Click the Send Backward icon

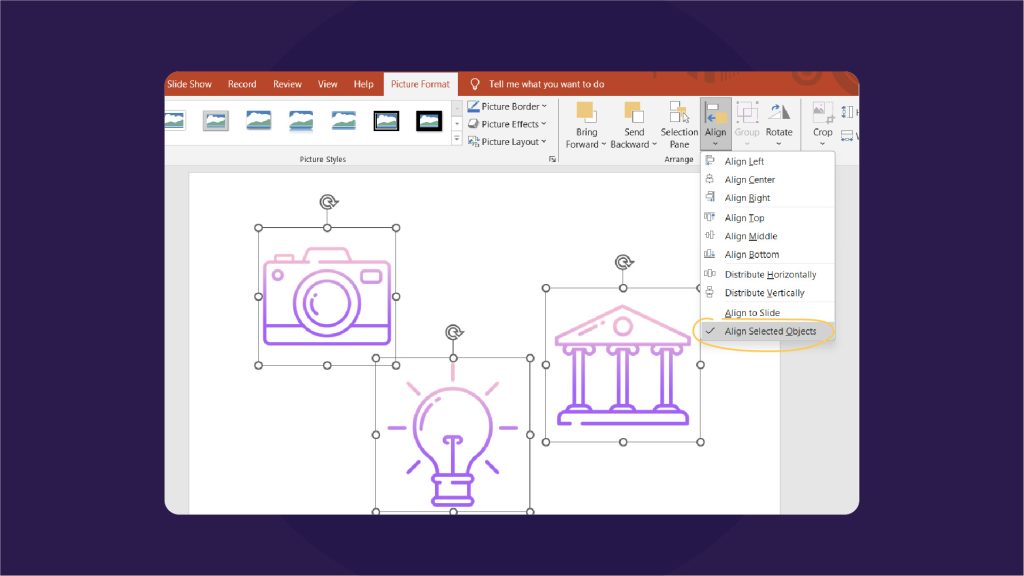(633, 112)
